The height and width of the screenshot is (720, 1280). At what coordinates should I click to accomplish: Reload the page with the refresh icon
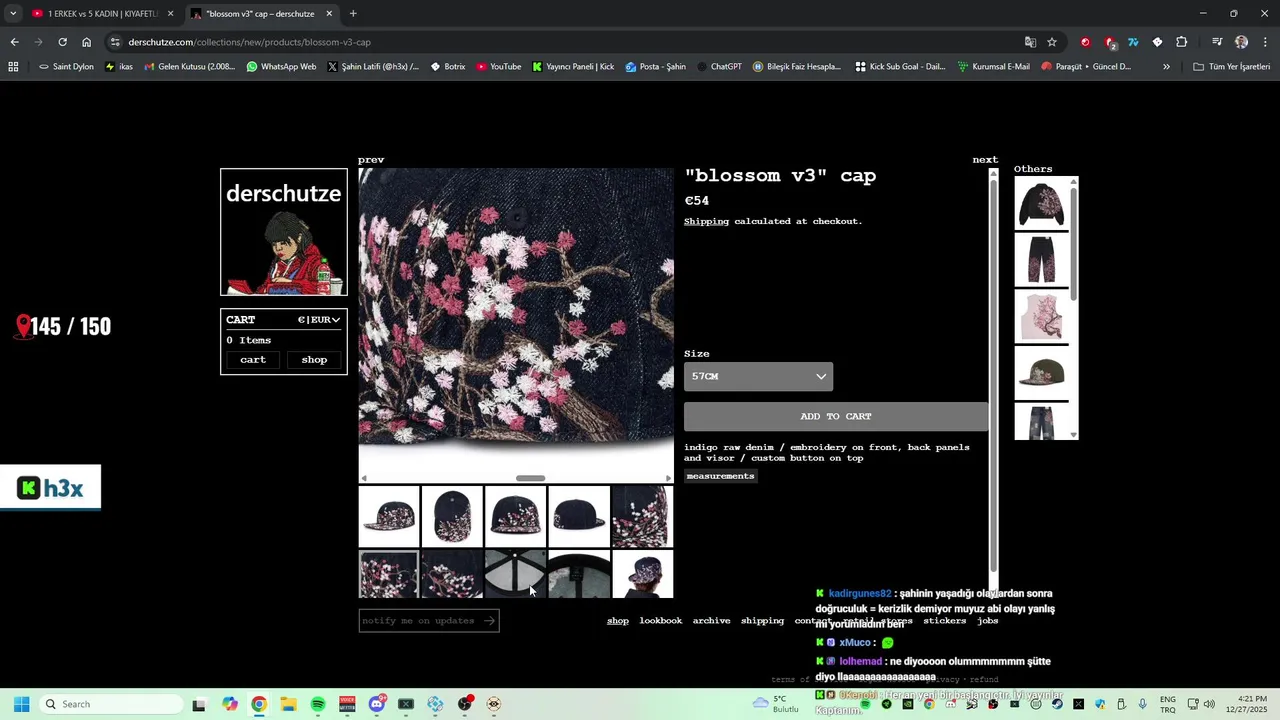(62, 42)
